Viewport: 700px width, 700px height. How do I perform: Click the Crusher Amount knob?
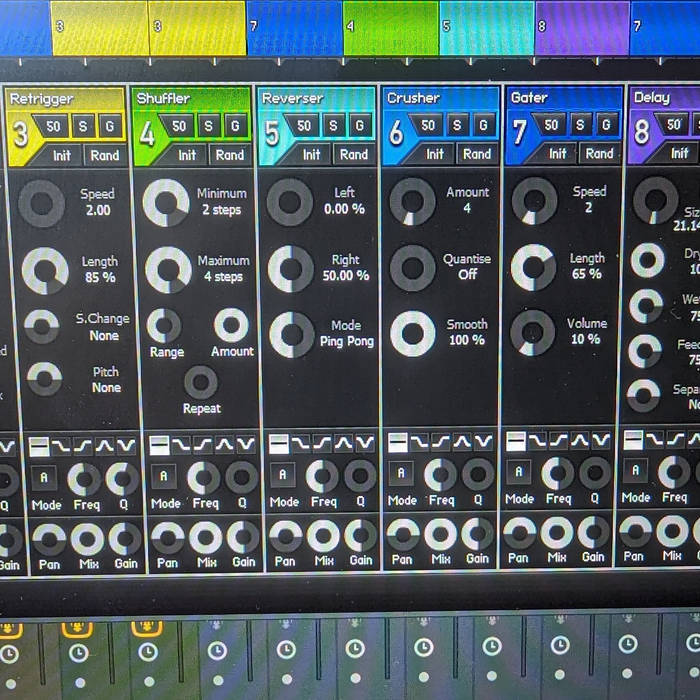click(x=412, y=201)
